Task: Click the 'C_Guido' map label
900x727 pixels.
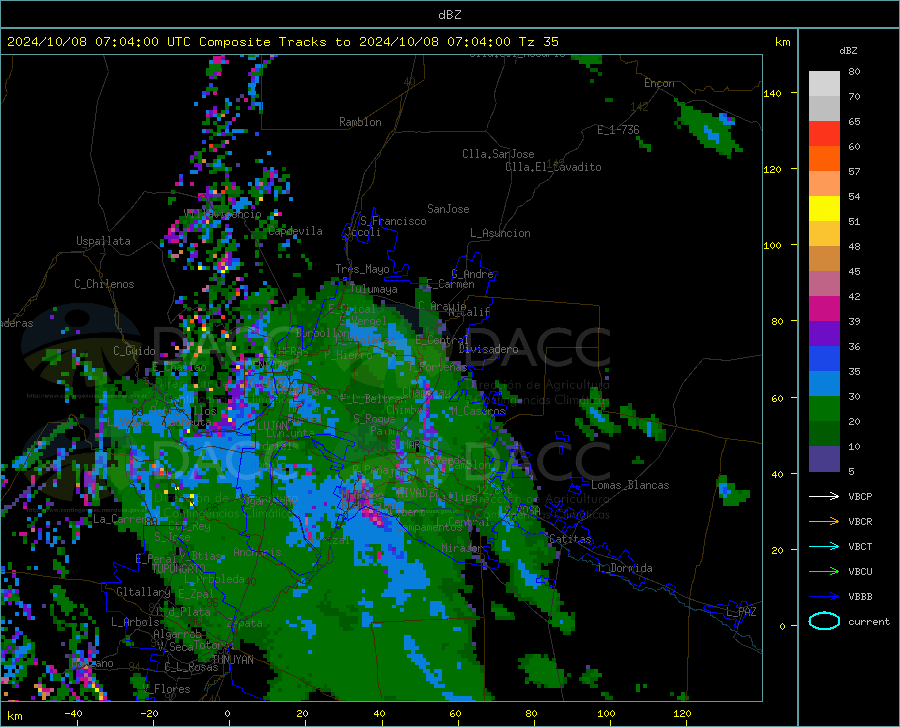Action: (134, 351)
